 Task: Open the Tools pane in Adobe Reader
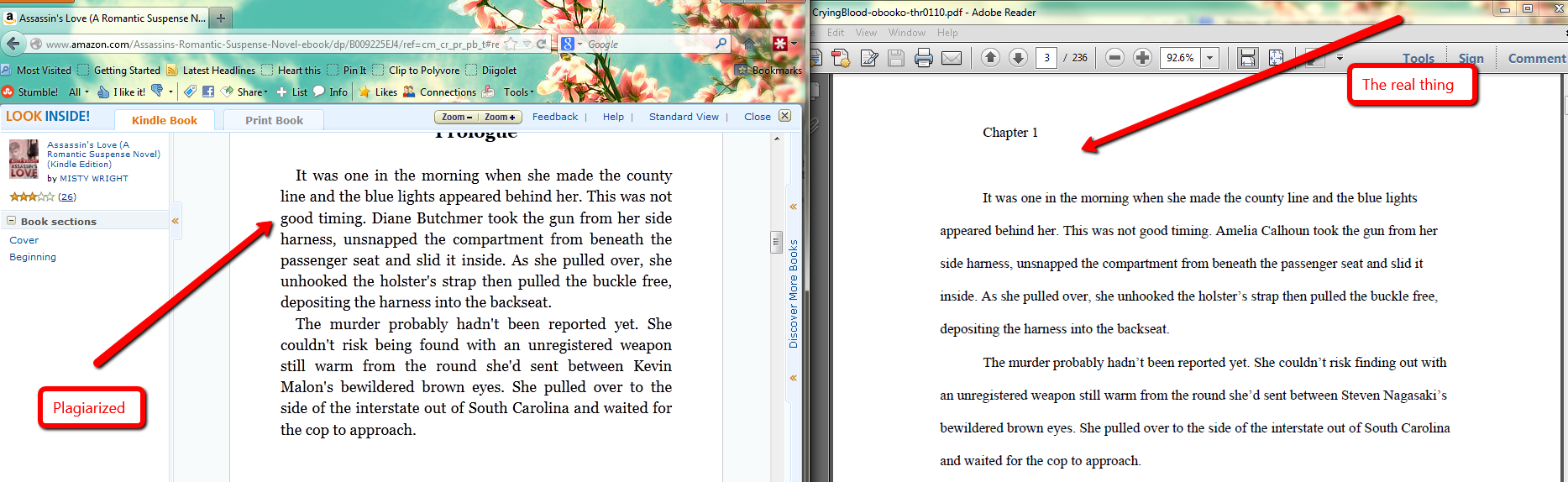coord(1418,58)
